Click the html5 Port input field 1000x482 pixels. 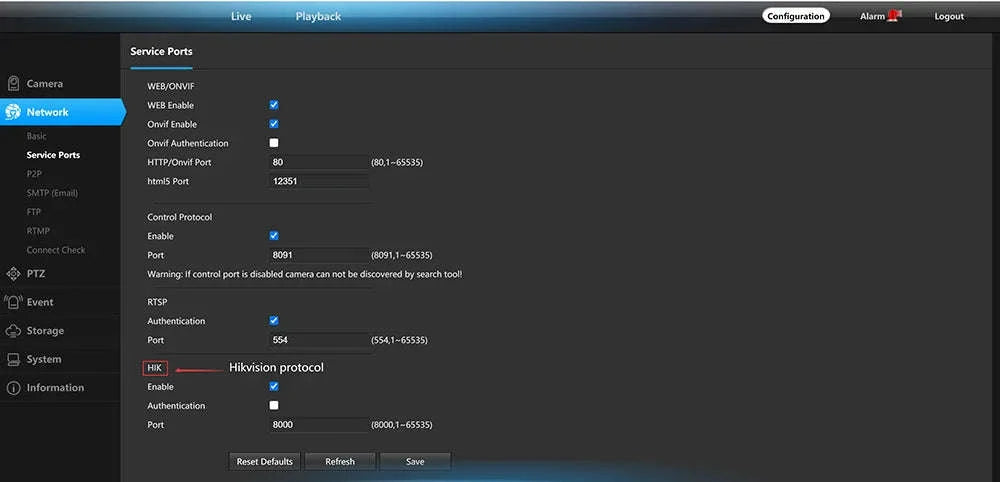pos(319,181)
